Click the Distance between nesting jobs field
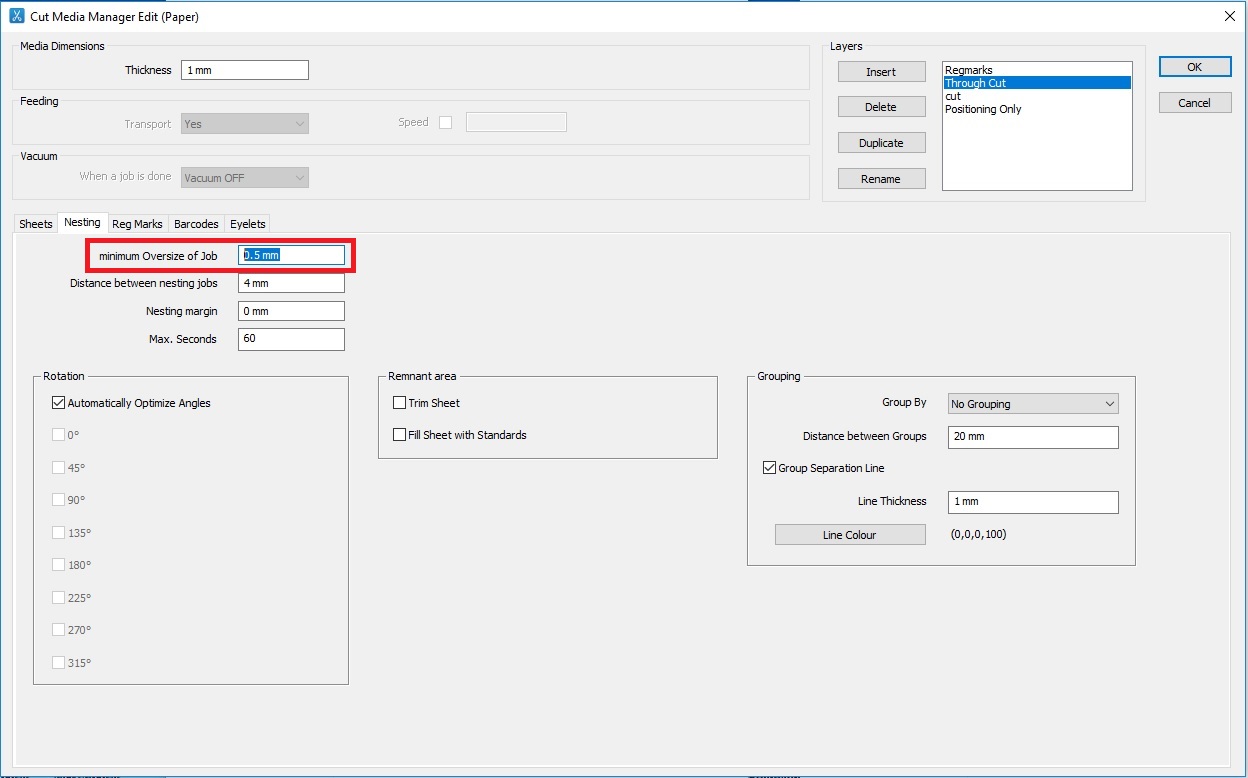Screen dimensions: 1248x778 [x=291, y=283]
